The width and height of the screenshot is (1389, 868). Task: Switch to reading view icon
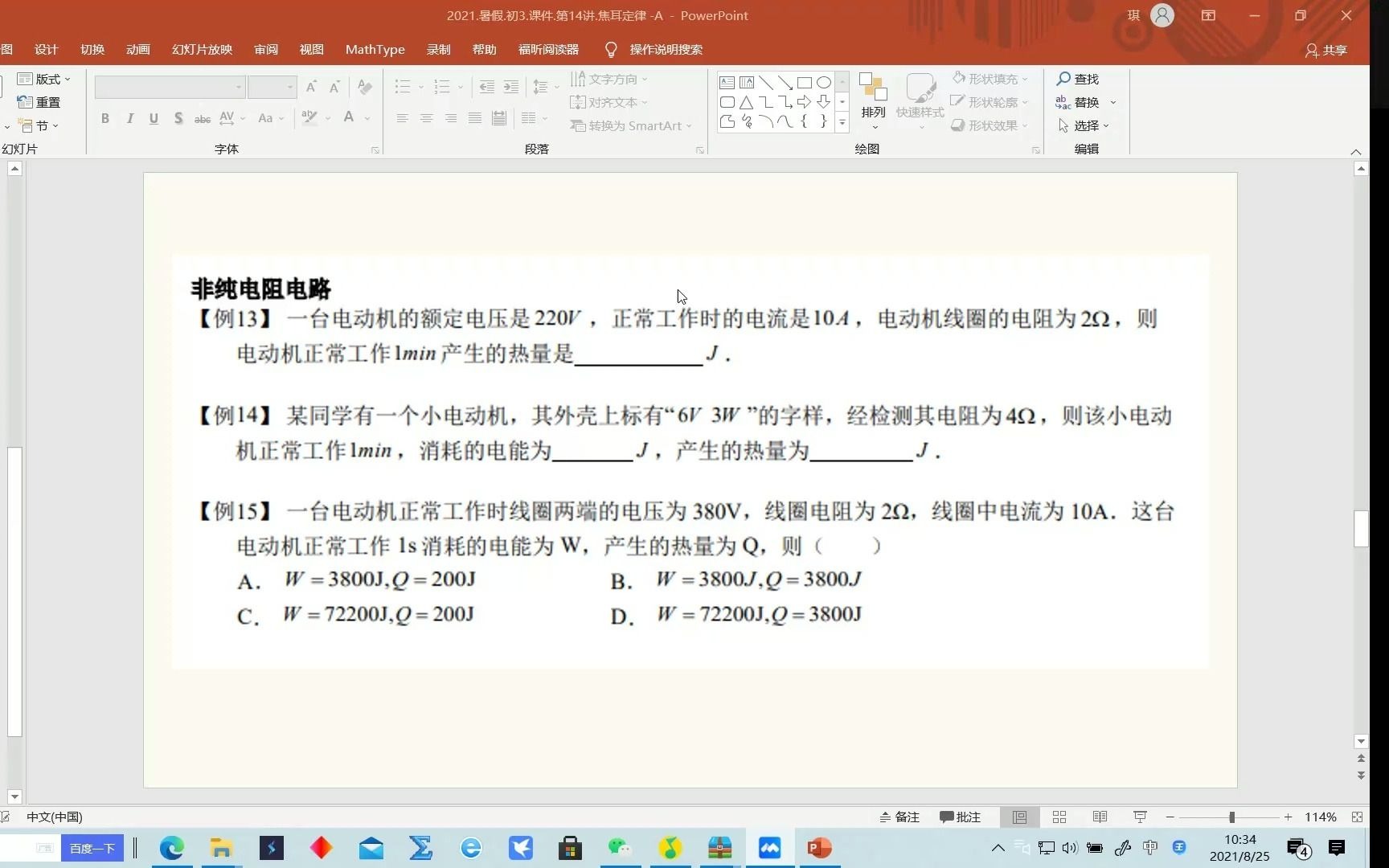(x=1100, y=817)
